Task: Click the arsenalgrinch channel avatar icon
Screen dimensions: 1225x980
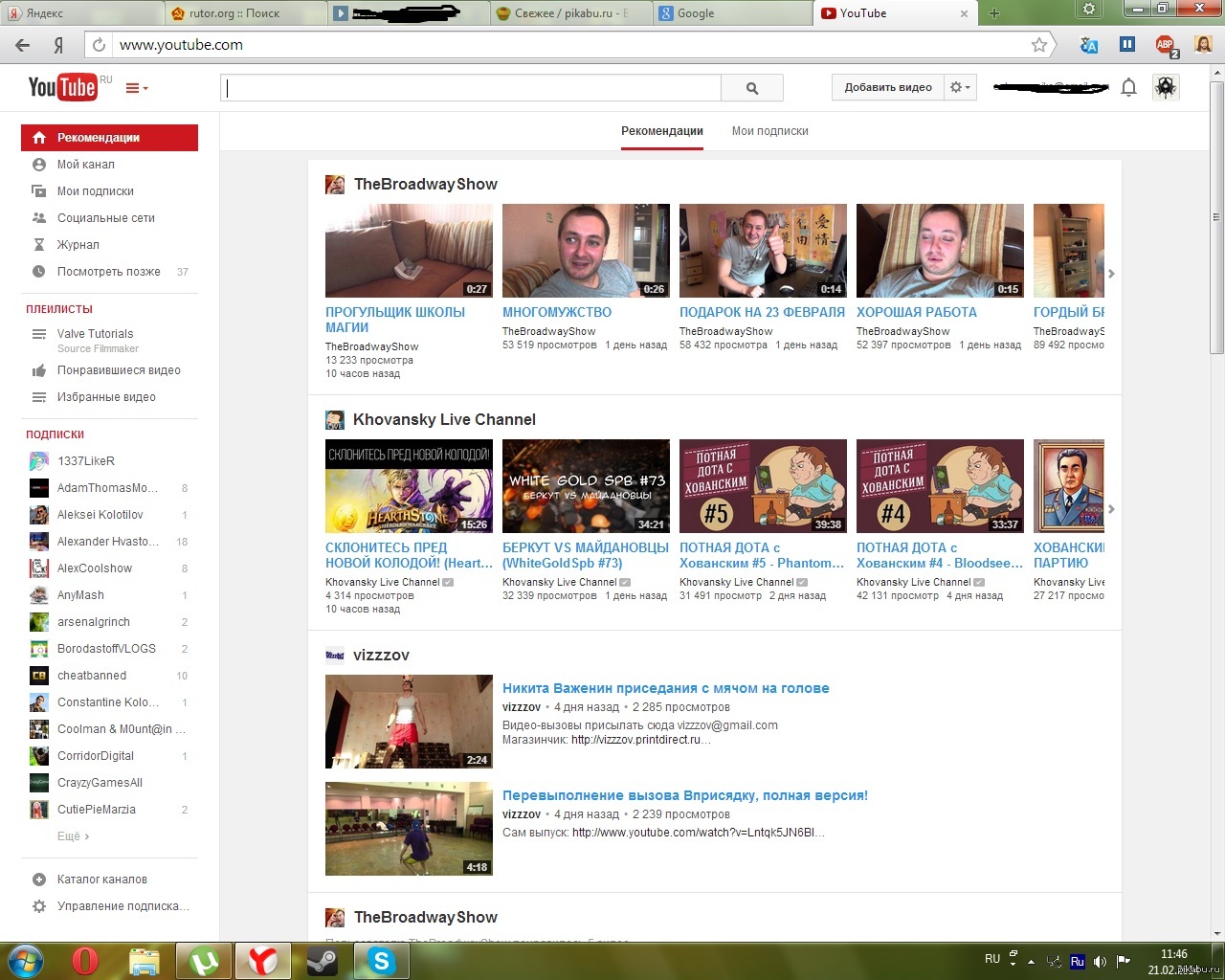Action: [x=39, y=622]
